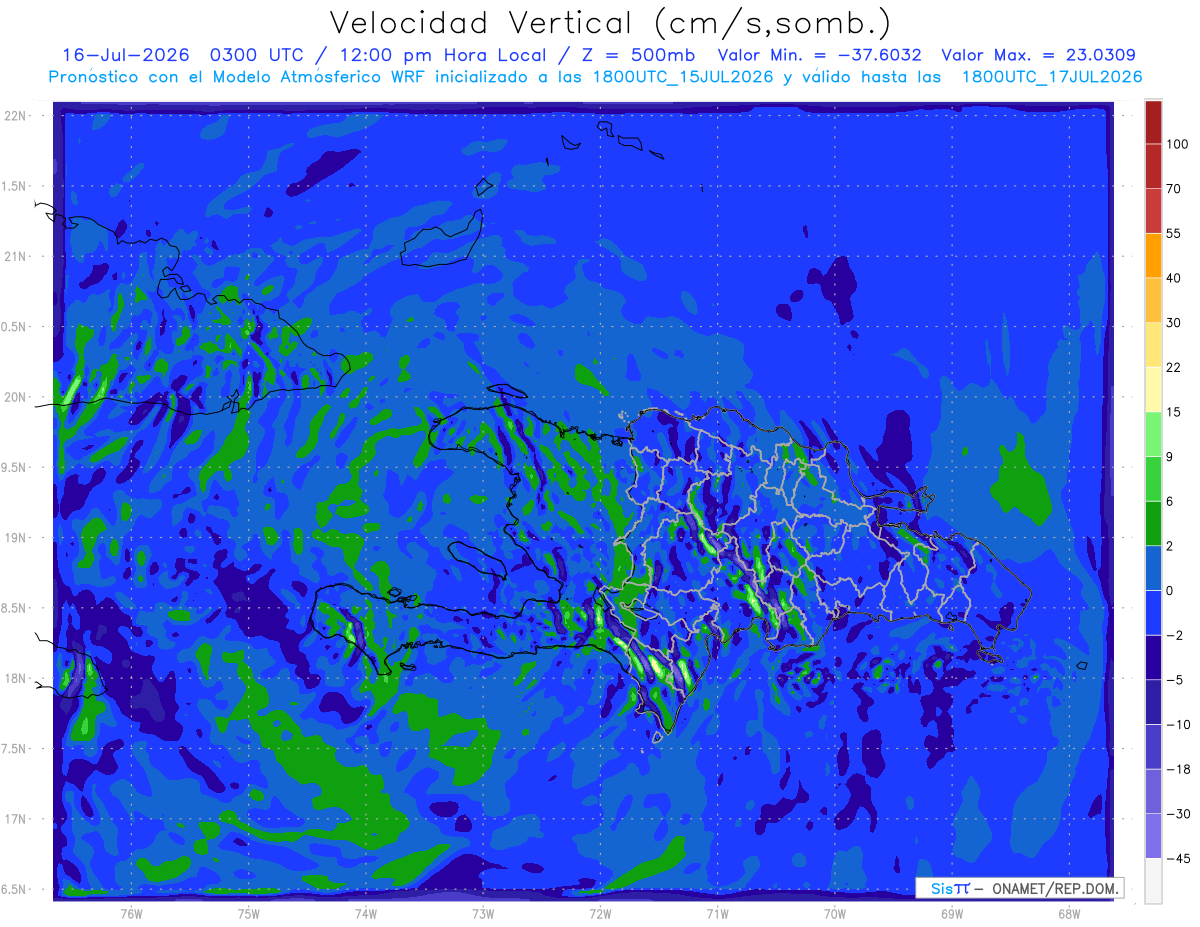Click the "22N" latitude label
Viewport: 1200px width, 927px height.
(16, 115)
